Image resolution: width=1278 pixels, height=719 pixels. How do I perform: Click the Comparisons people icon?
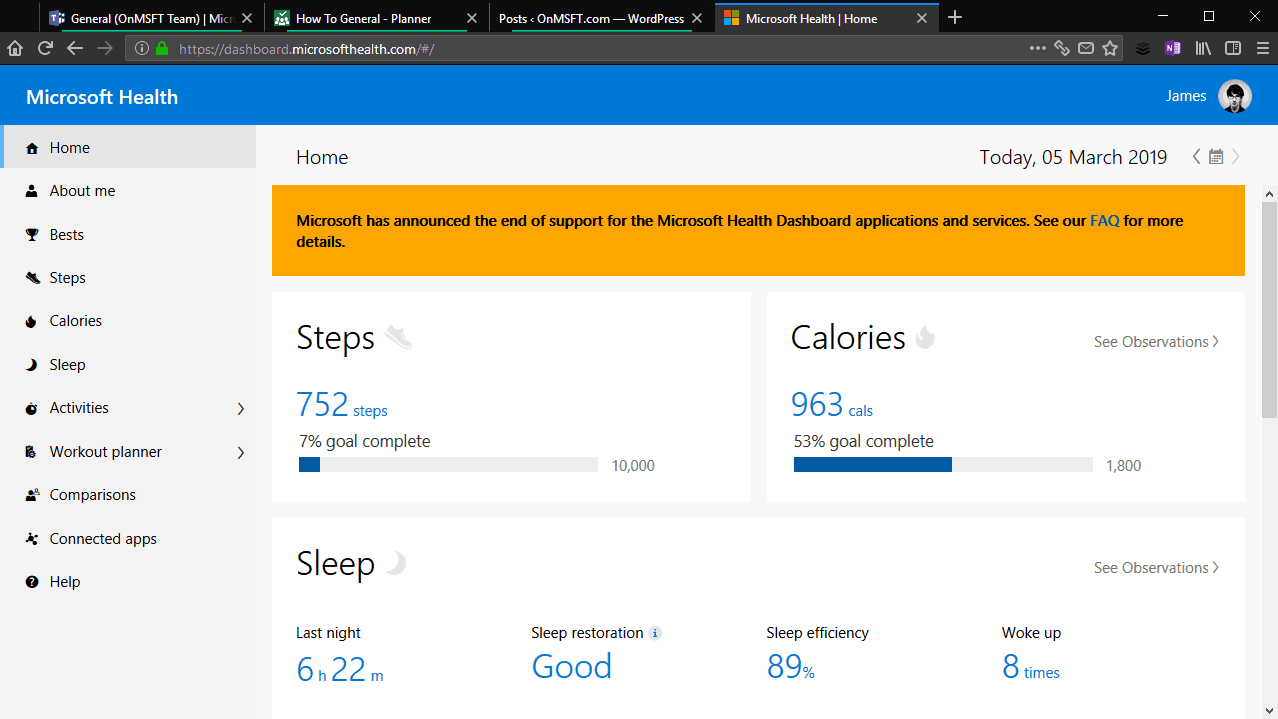(x=32, y=495)
